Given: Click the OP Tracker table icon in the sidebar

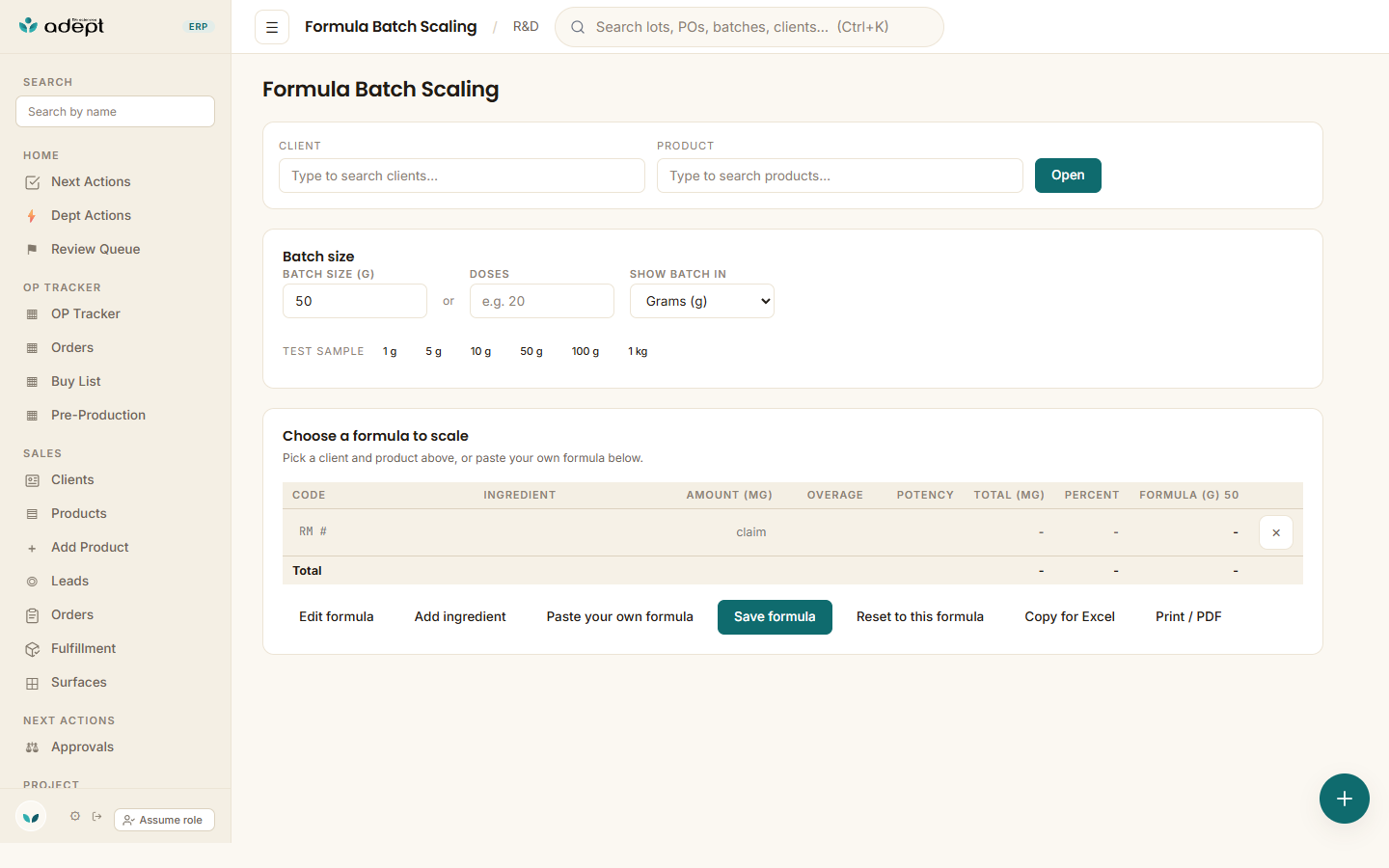Looking at the screenshot, I should click(32, 314).
